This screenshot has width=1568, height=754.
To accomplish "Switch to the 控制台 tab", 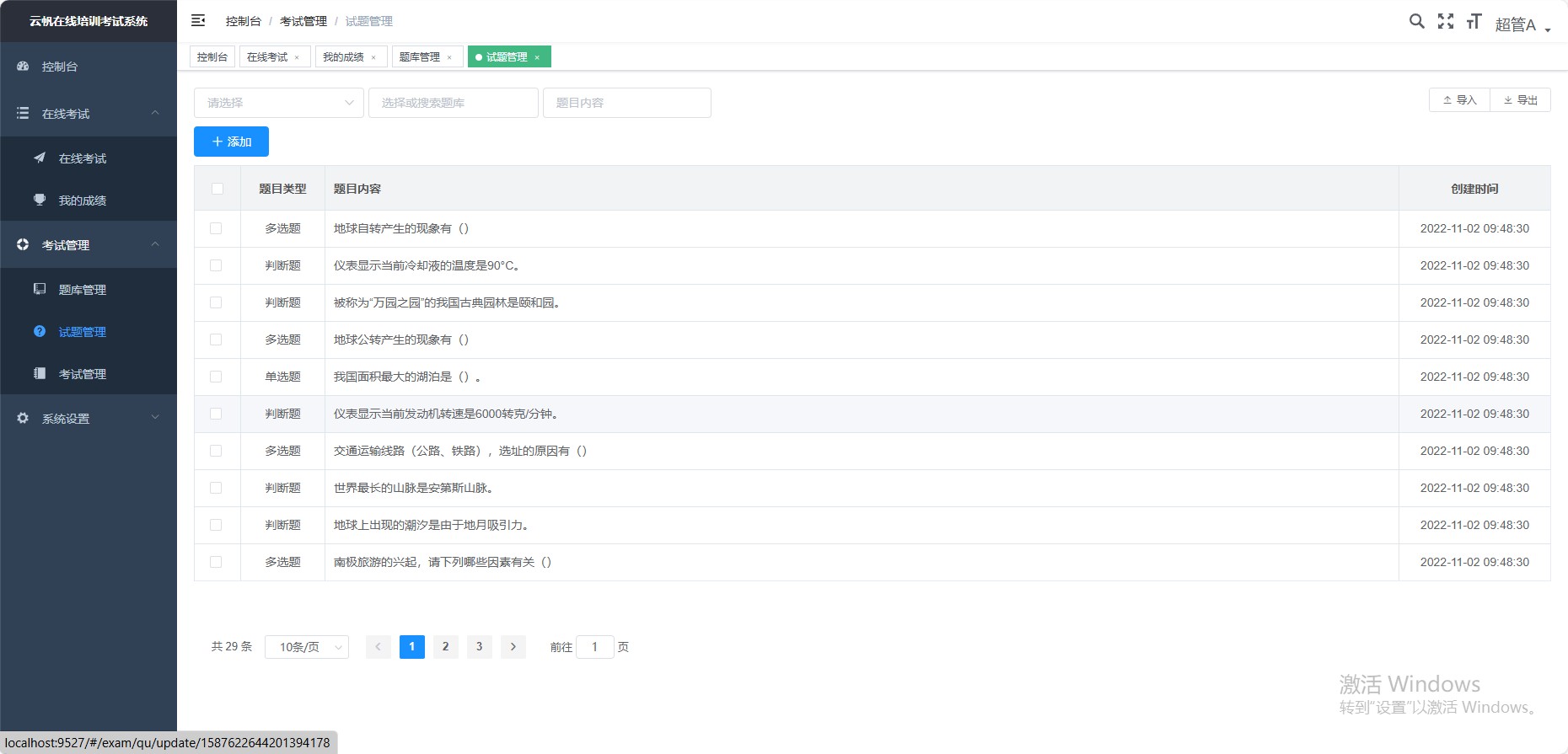I will 212,56.
